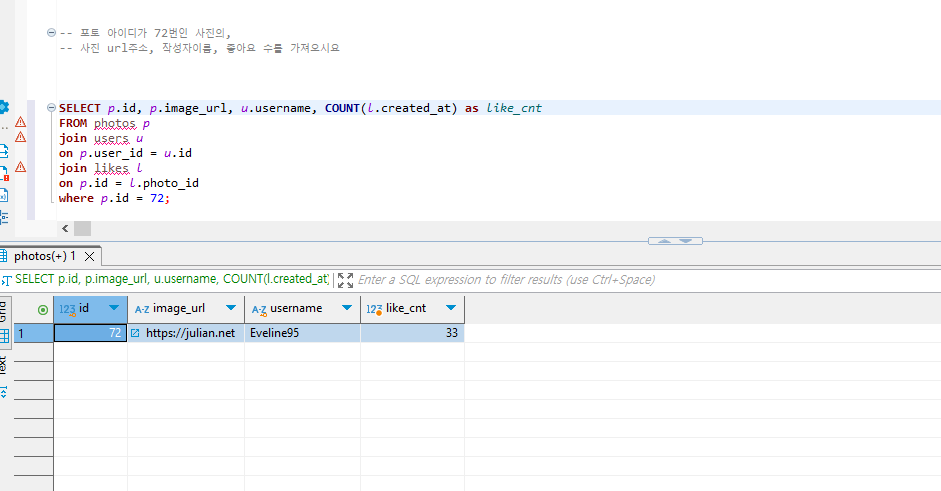The width and height of the screenshot is (941, 491).
Task: Collapse the Korean comment block fold marker
Action: 51,32
